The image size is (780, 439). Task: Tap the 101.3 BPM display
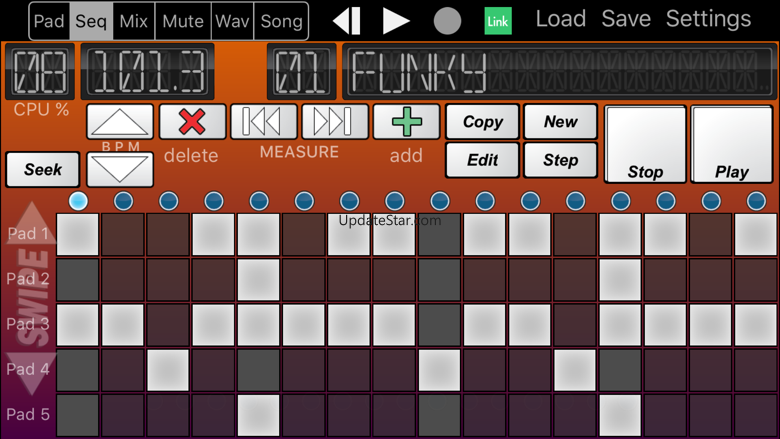pyautogui.click(x=148, y=72)
